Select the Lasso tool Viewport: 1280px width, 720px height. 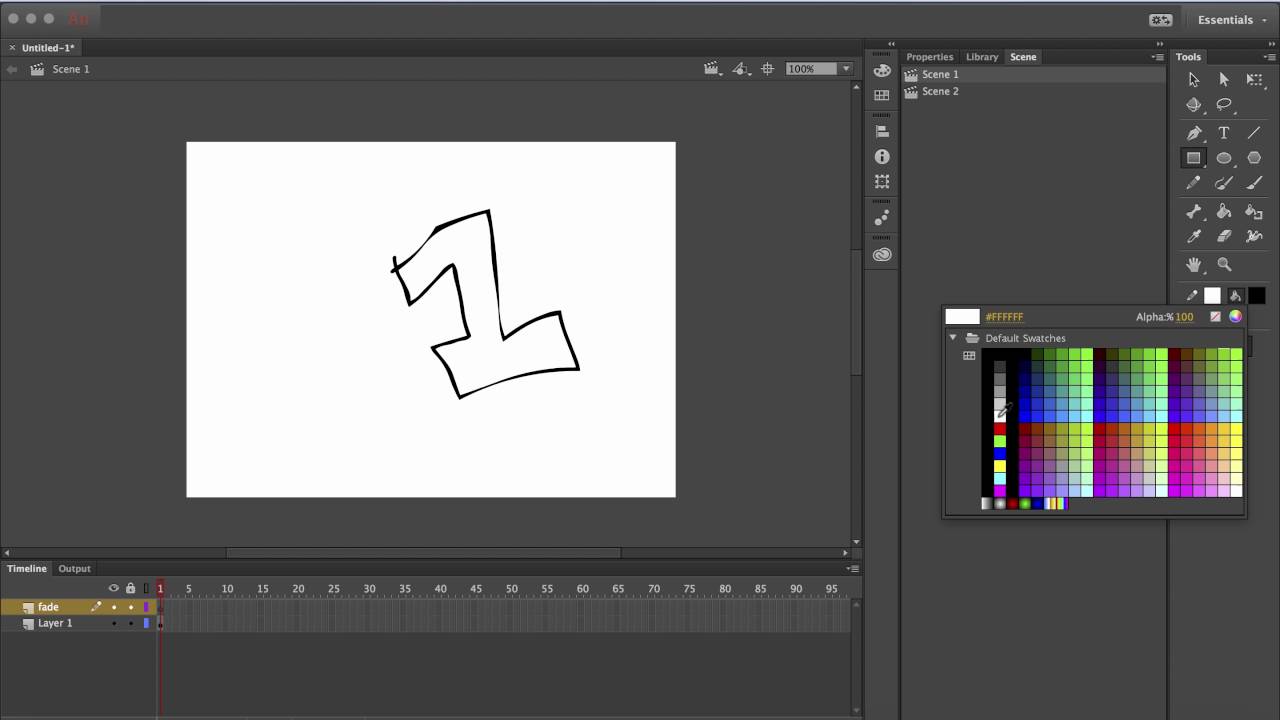[1224, 105]
